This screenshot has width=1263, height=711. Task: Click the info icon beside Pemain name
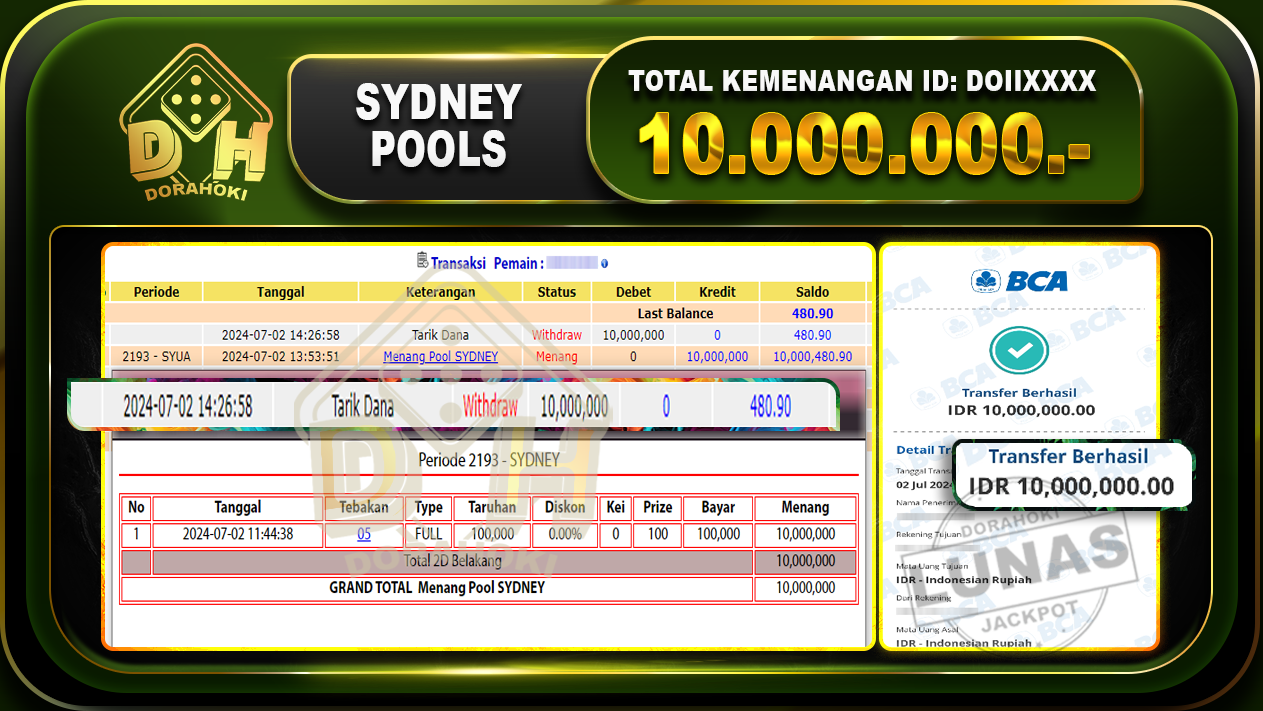pyautogui.click(x=603, y=263)
